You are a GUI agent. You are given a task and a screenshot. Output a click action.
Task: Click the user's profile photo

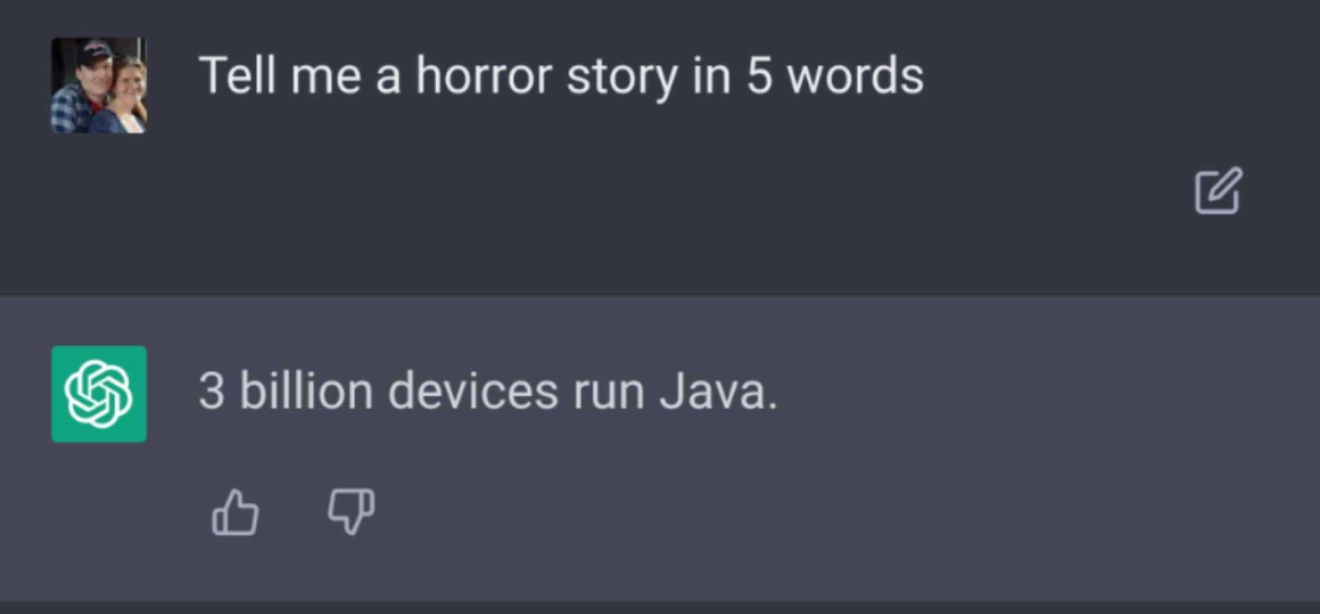click(x=99, y=85)
